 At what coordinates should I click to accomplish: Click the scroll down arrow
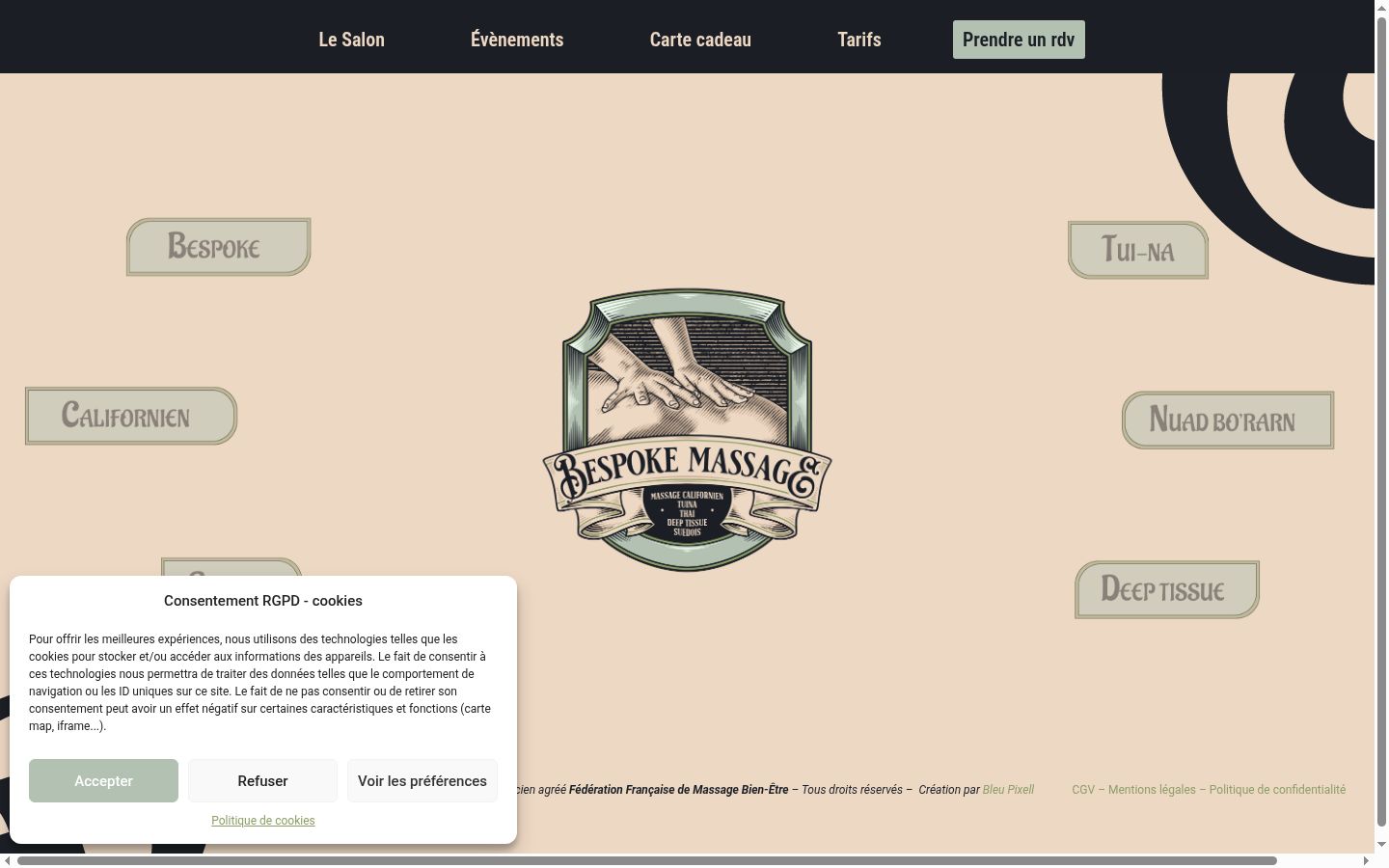(x=1381, y=845)
